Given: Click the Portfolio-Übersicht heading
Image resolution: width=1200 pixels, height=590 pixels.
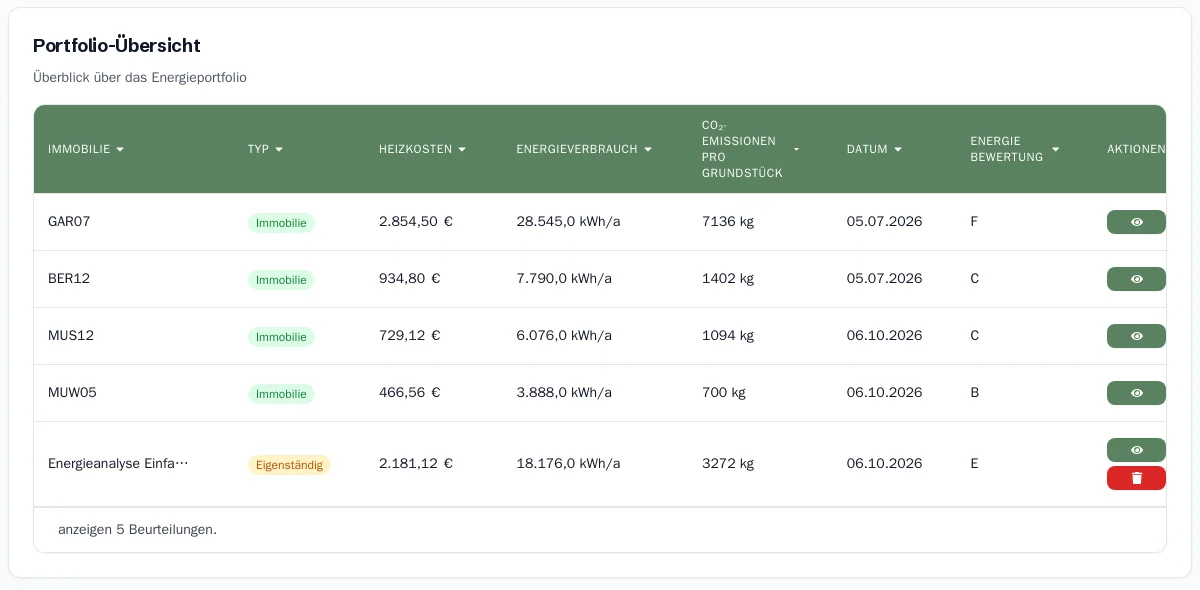Looking at the screenshot, I should tap(117, 46).
